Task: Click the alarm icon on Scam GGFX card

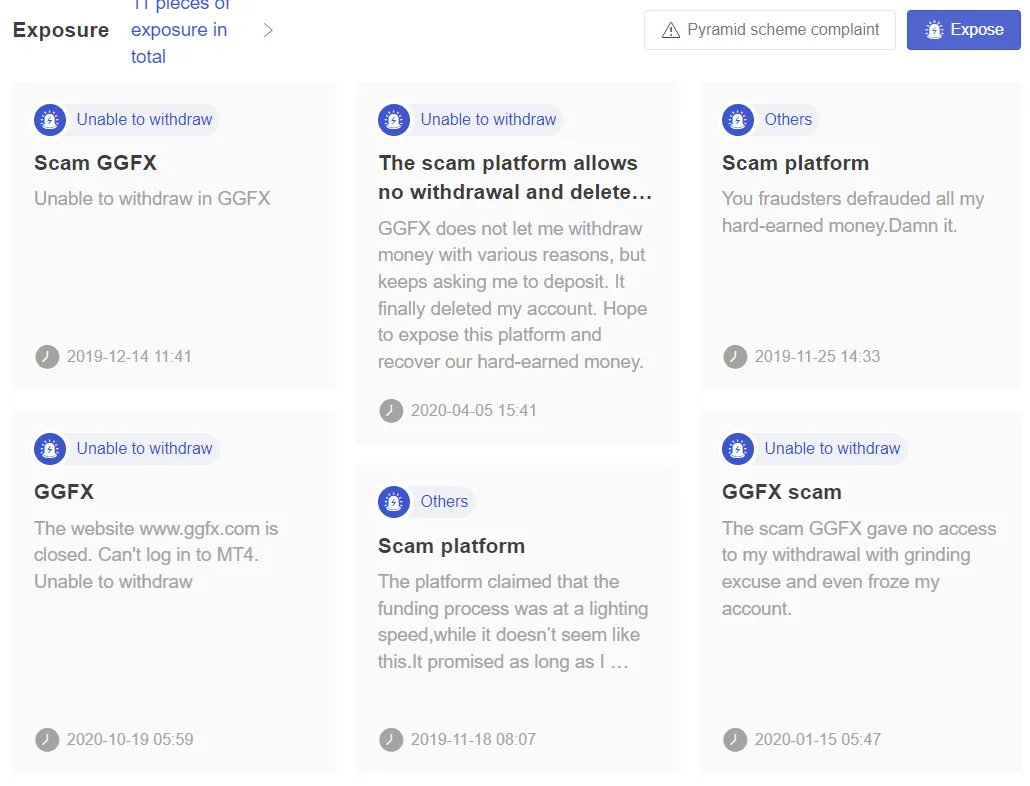Action: click(50, 120)
